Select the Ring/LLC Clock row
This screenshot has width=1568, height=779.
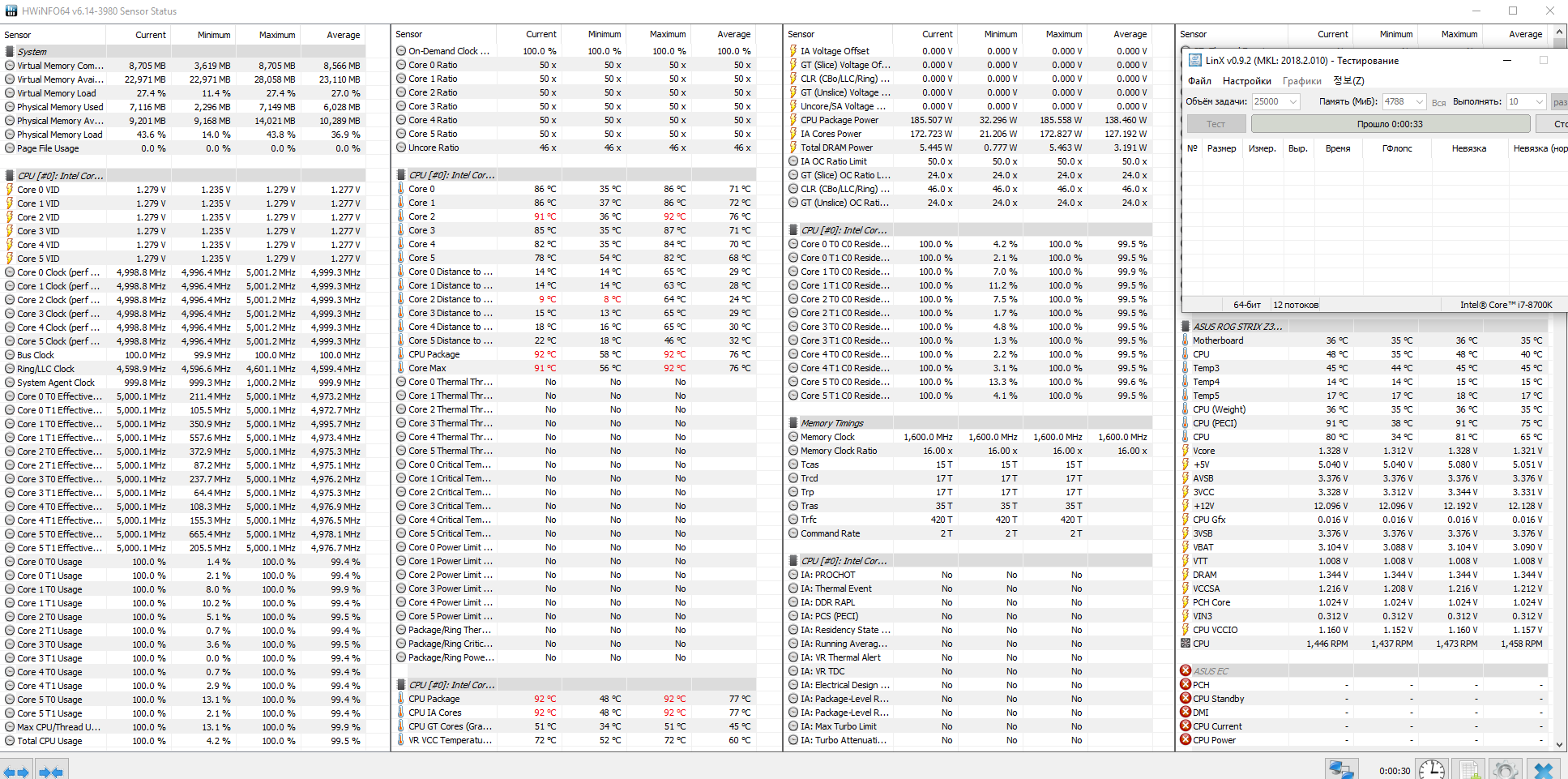point(183,369)
